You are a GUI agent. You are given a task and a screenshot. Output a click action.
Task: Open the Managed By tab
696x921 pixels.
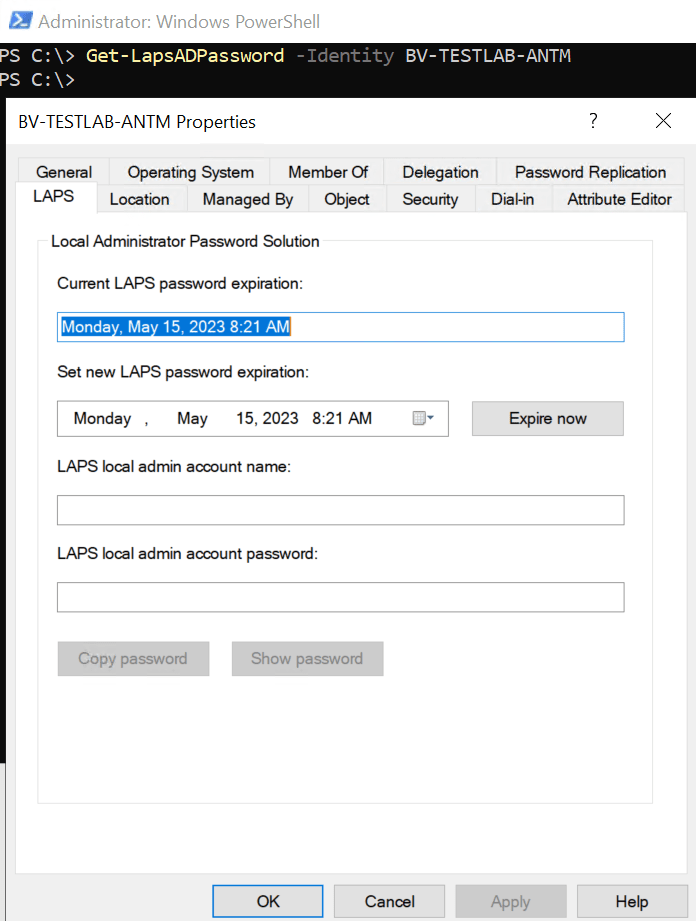click(247, 199)
